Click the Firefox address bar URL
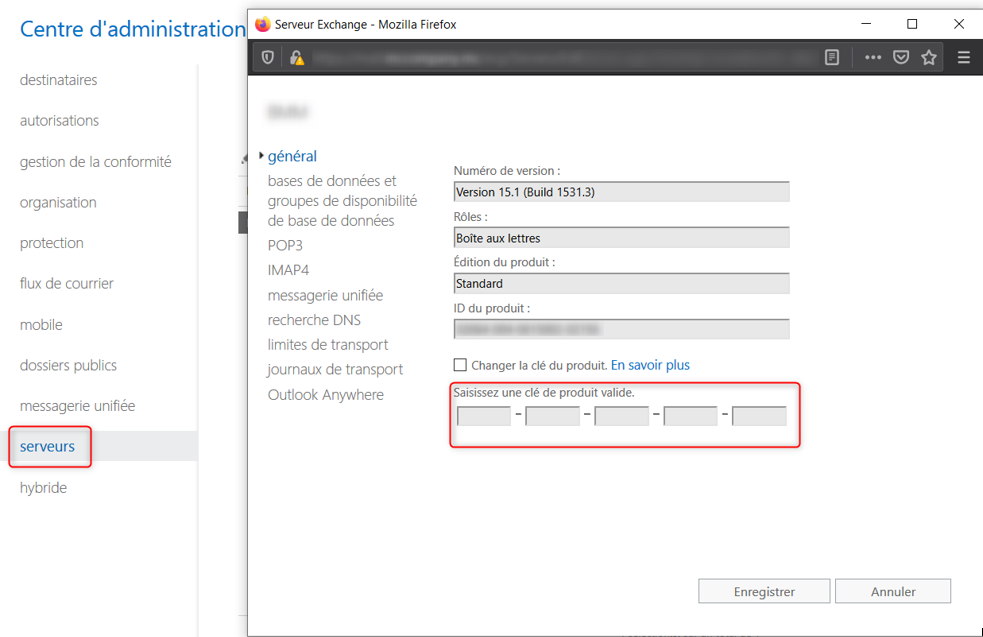The height and width of the screenshot is (637, 983). (x=564, y=58)
